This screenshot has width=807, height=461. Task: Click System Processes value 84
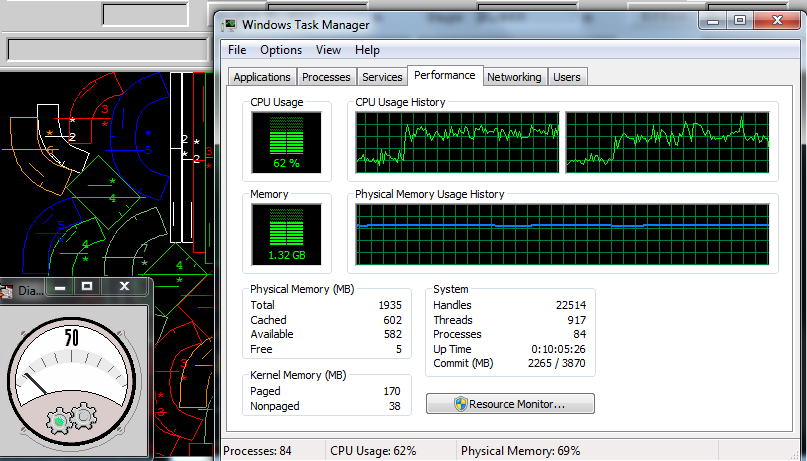tap(580, 334)
